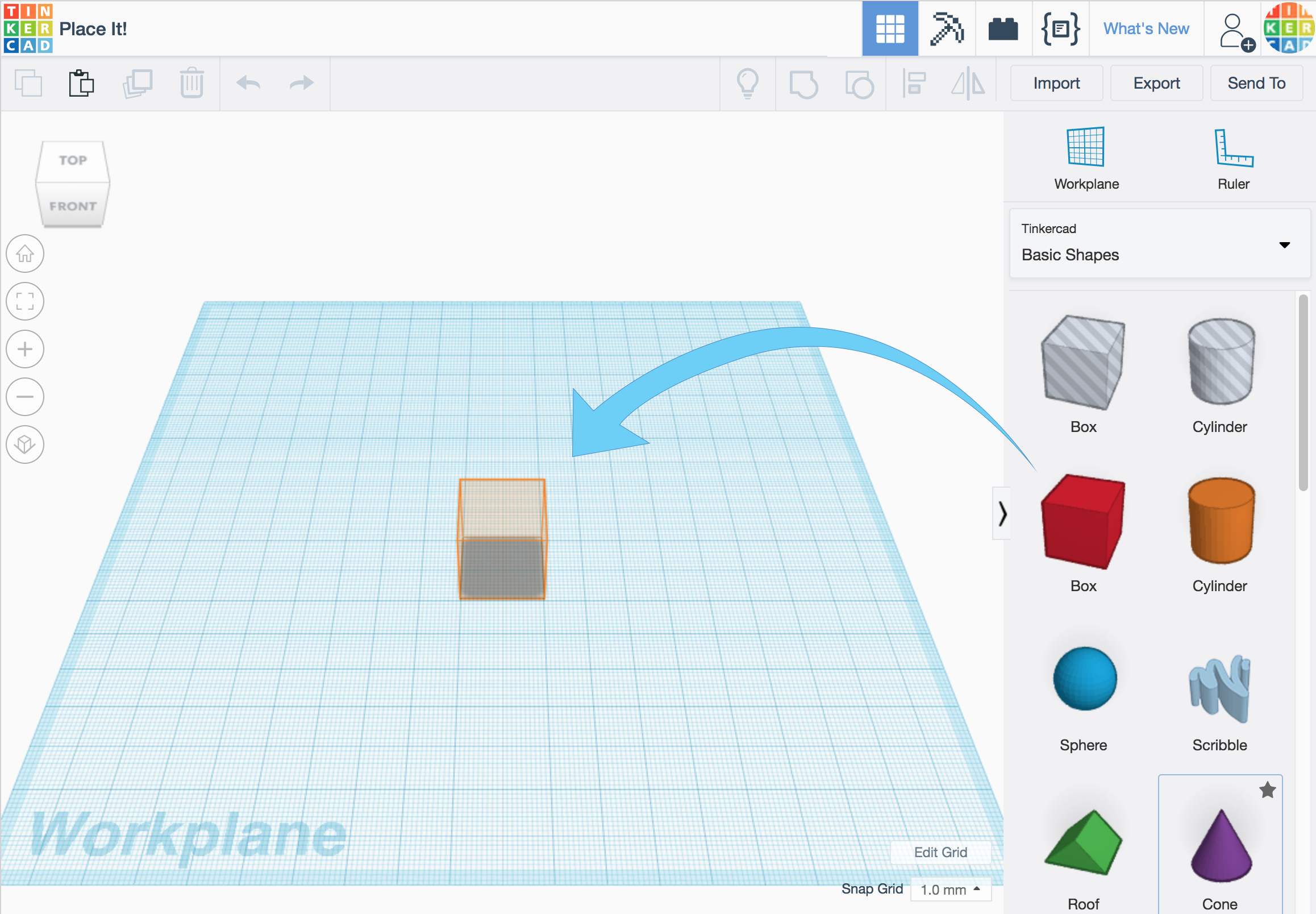Click the Export button
This screenshot has width=1316, height=914.
1155,83
